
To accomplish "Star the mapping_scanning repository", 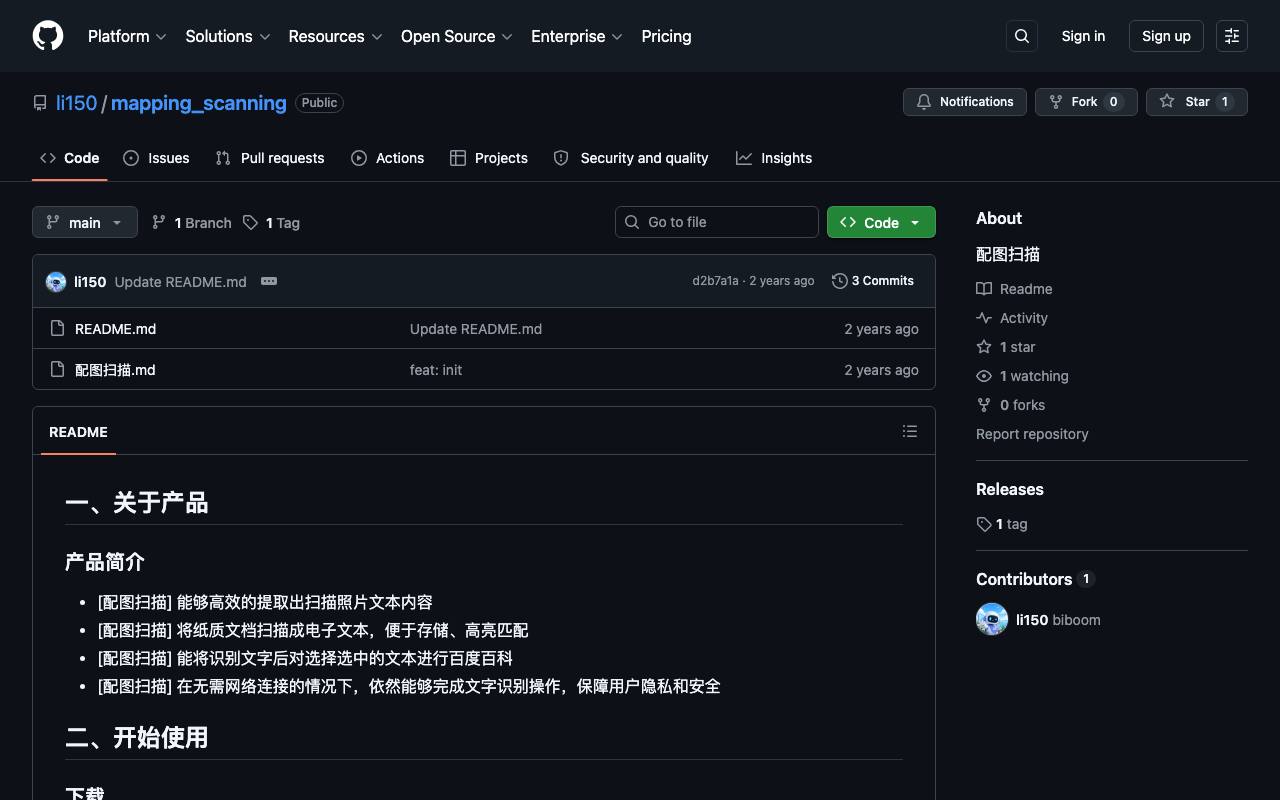I will [1197, 102].
